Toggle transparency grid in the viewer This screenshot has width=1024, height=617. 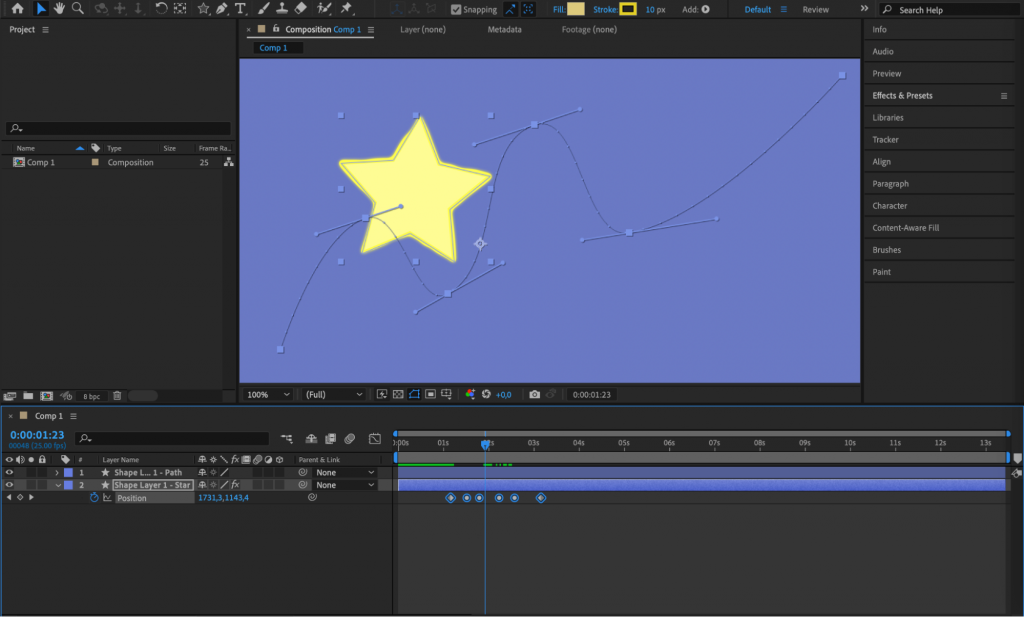tap(398, 394)
